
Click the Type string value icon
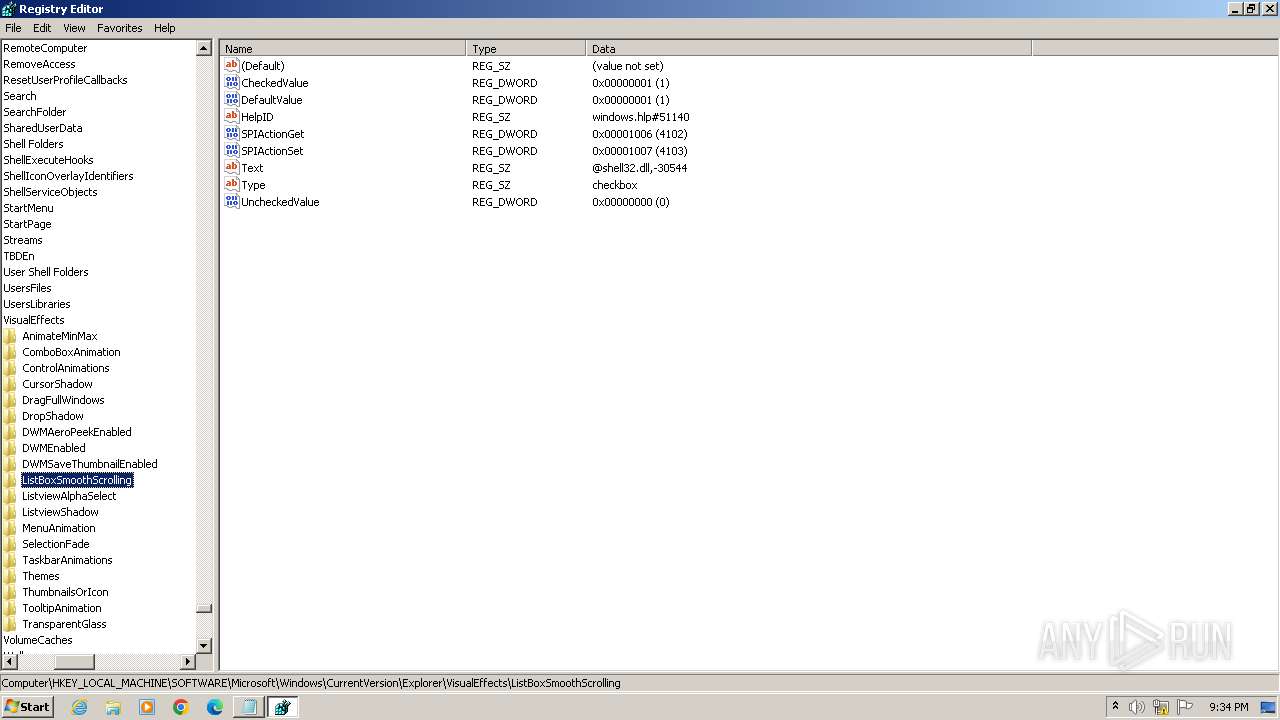(232, 185)
